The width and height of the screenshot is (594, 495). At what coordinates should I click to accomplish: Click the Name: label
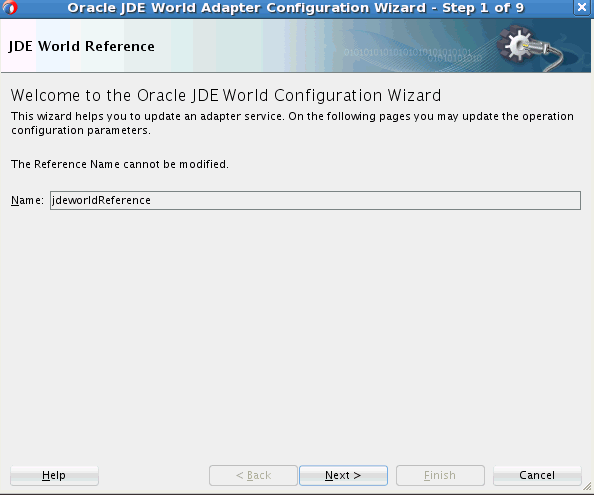(27, 200)
